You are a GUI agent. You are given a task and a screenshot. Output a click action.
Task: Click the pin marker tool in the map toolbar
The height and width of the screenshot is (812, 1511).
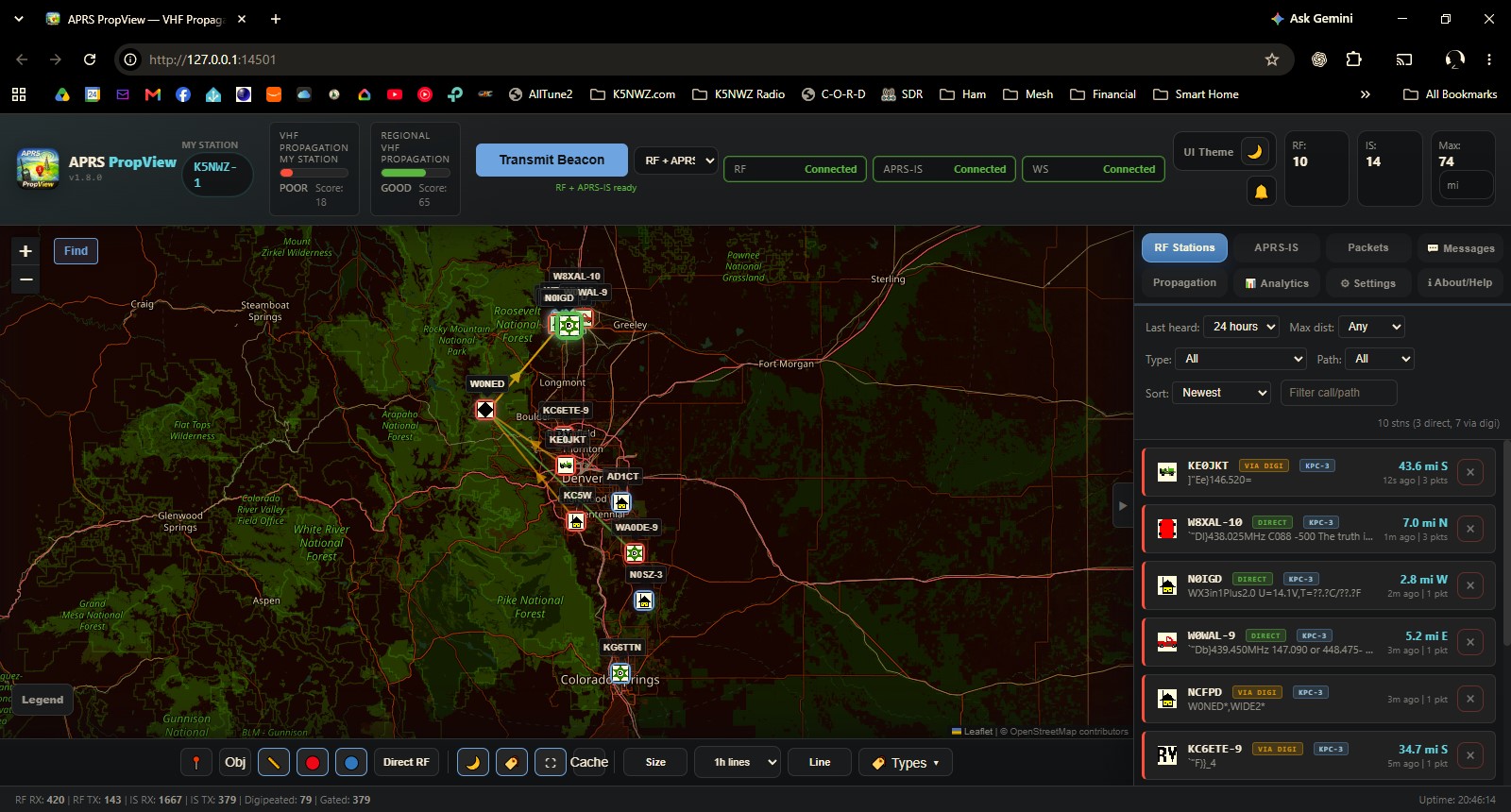[x=196, y=762]
